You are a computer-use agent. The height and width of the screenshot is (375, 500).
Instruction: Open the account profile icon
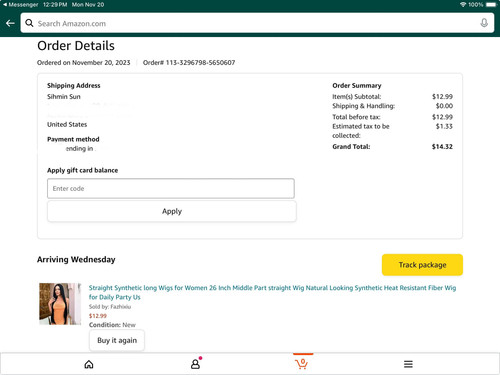[196, 364]
